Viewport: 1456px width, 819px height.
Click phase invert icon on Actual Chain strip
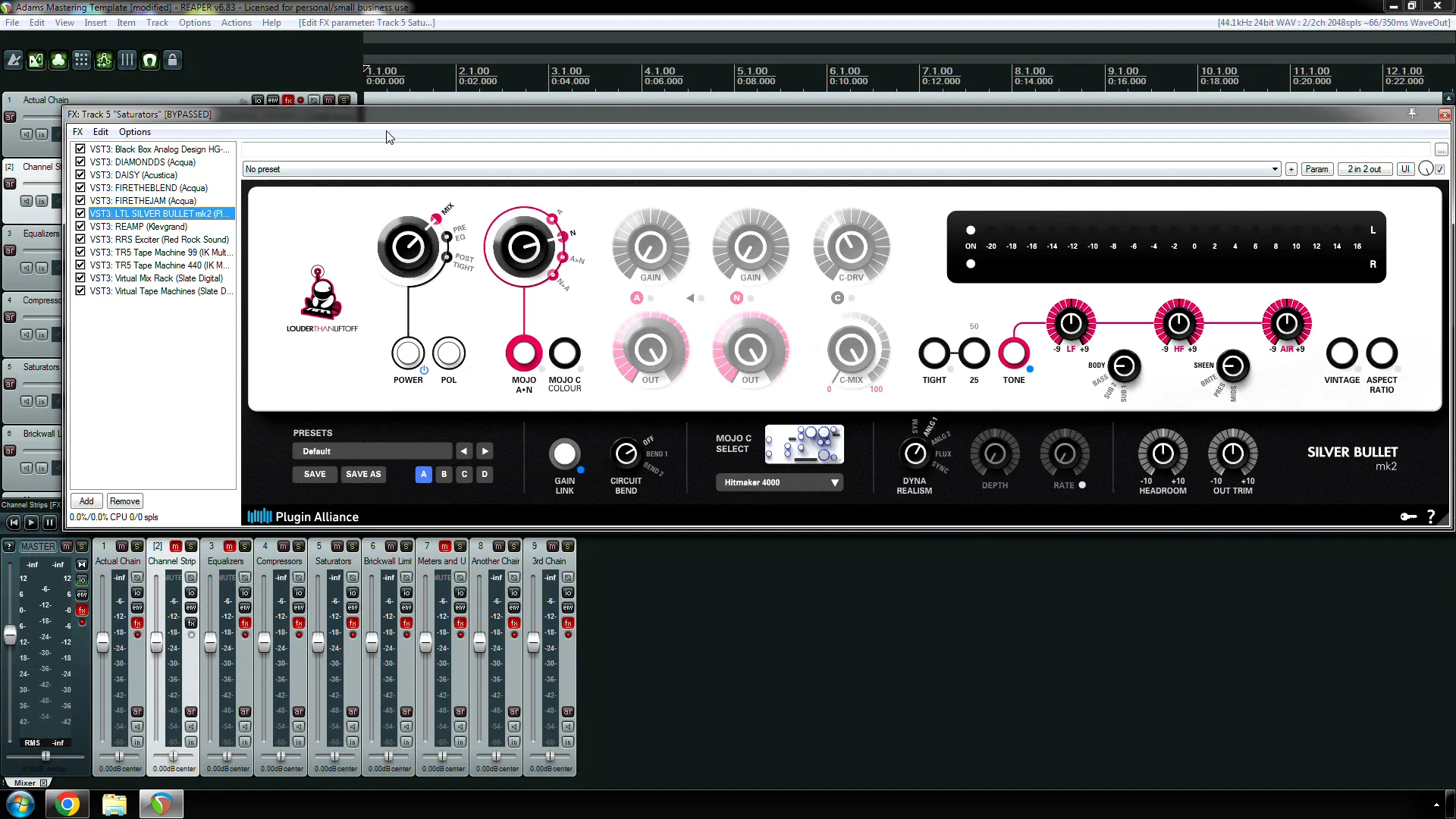pos(137,578)
